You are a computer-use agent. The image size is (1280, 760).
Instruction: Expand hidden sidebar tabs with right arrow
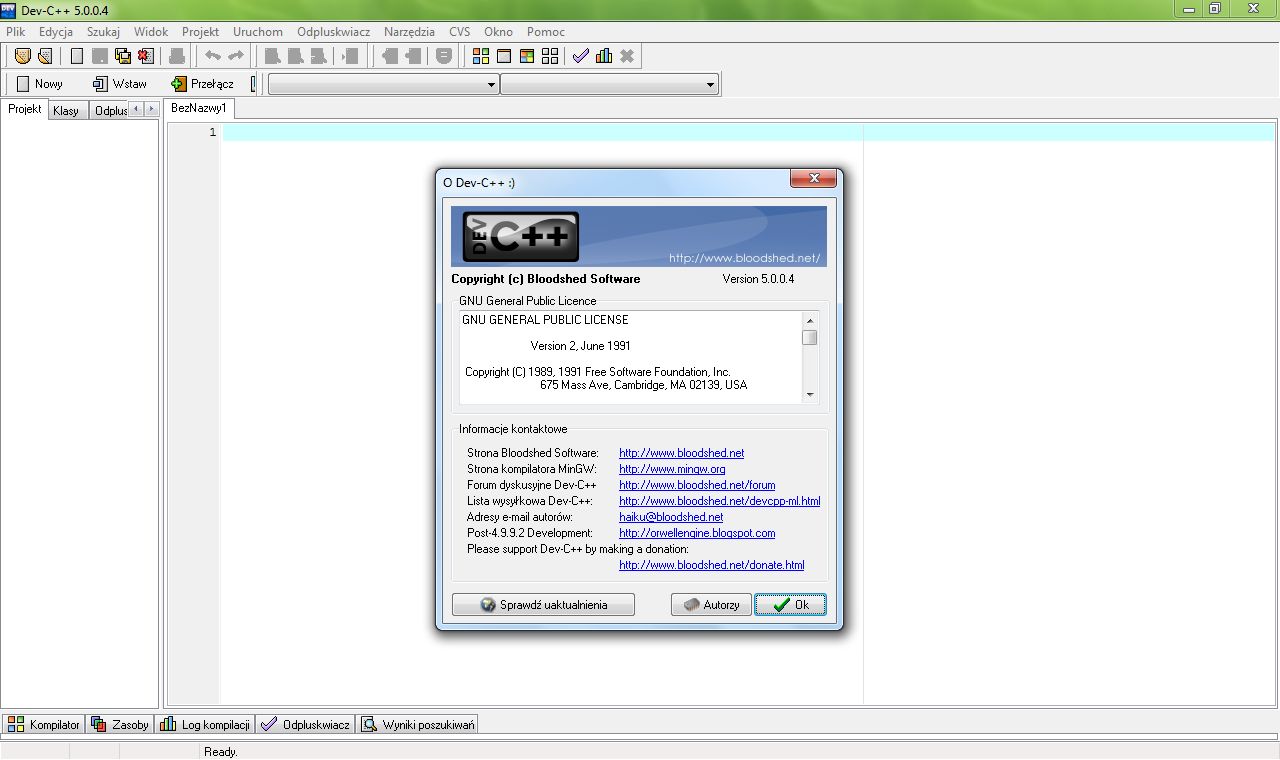coord(152,110)
